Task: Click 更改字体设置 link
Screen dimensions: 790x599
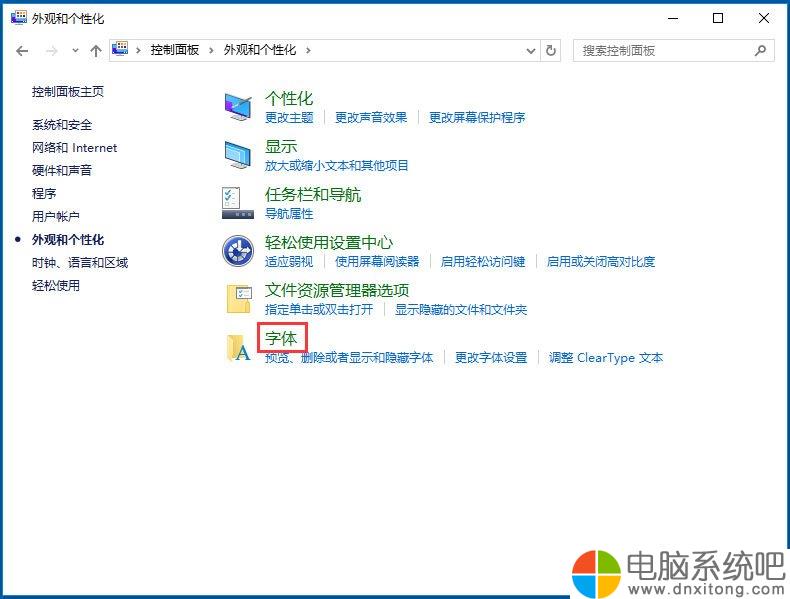Action: coord(491,358)
